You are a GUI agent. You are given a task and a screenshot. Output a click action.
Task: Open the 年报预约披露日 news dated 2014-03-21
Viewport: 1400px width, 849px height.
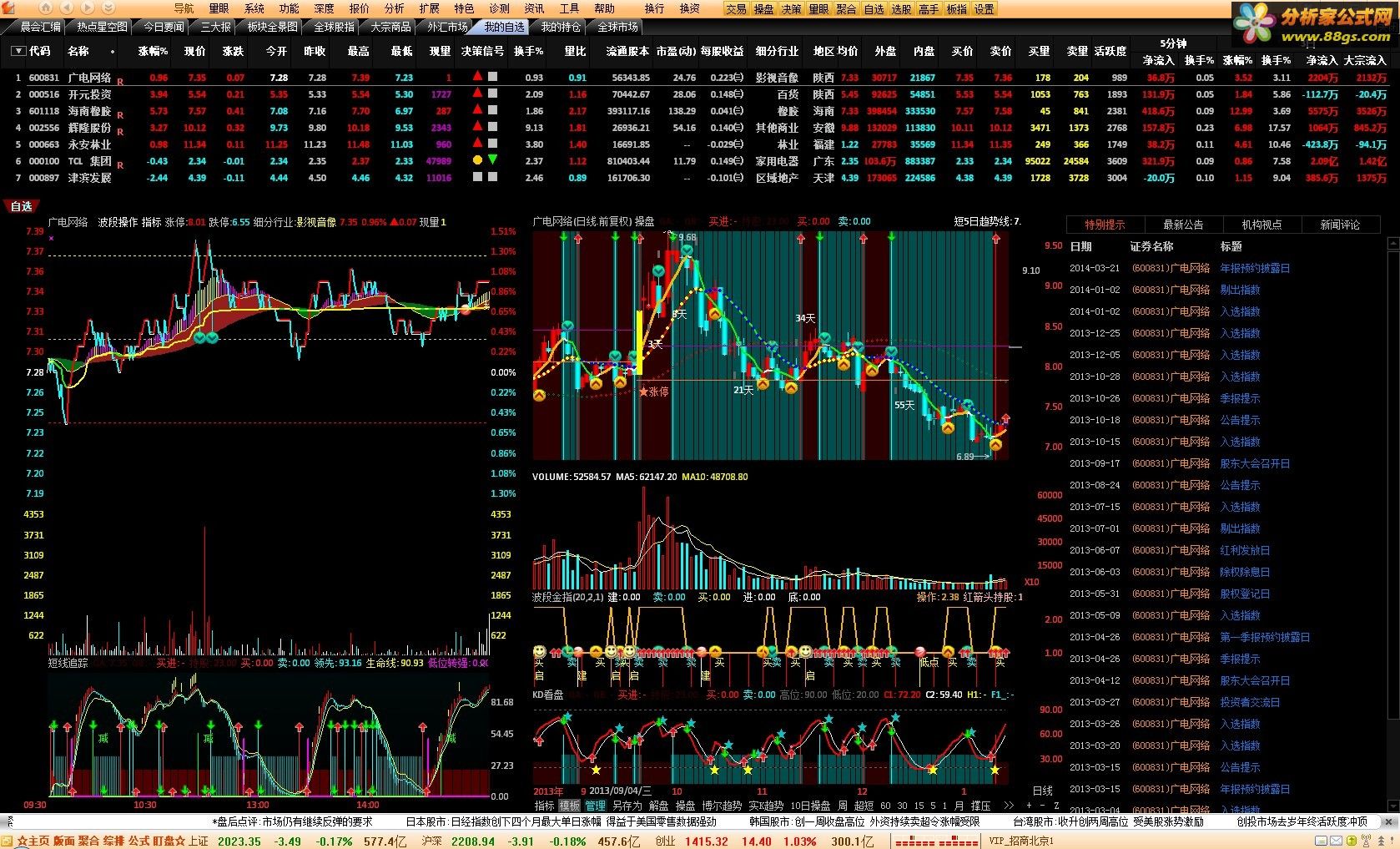click(1255, 268)
